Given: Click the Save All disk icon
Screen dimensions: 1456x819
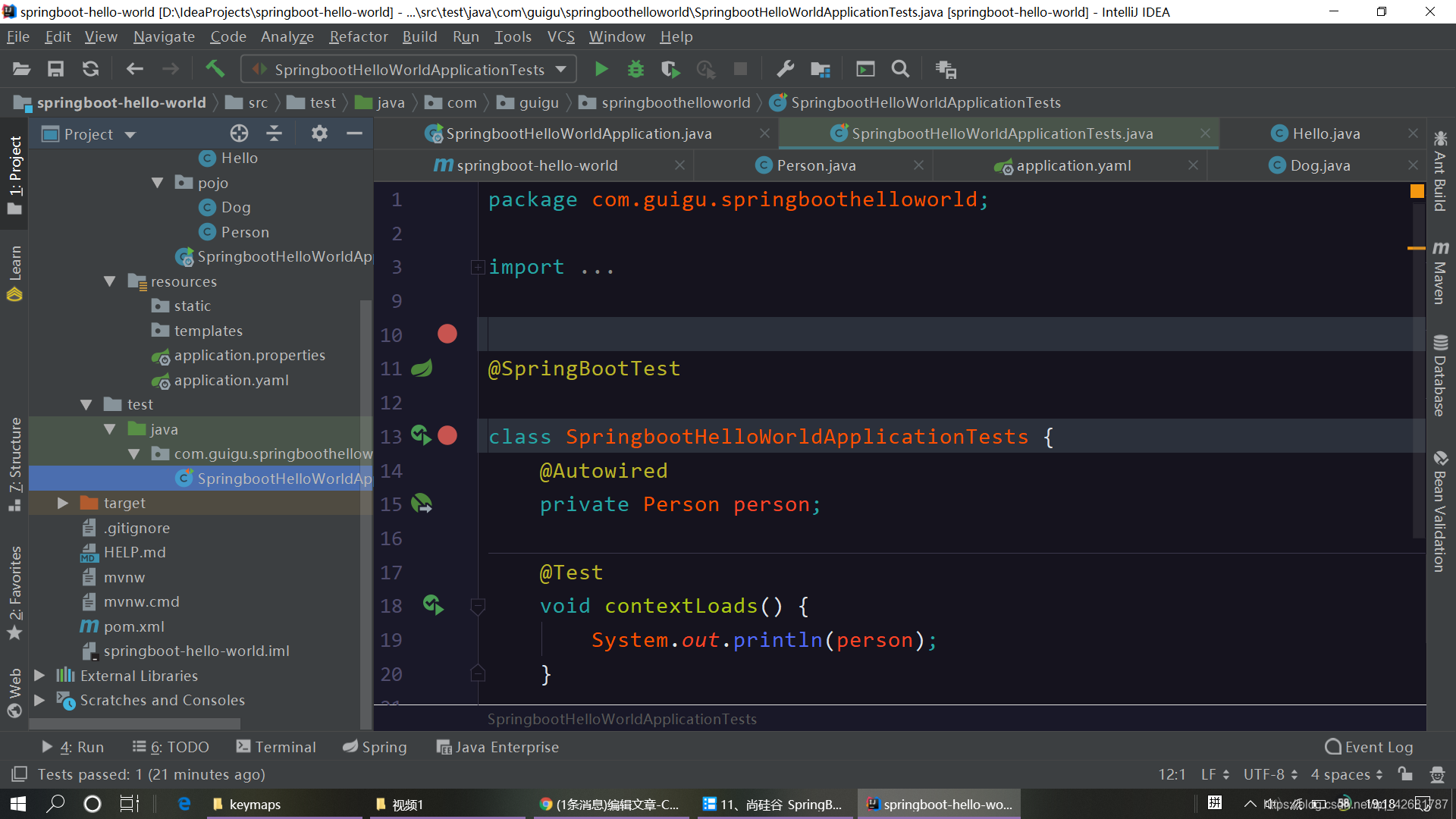Looking at the screenshot, I should coord(55,70).
